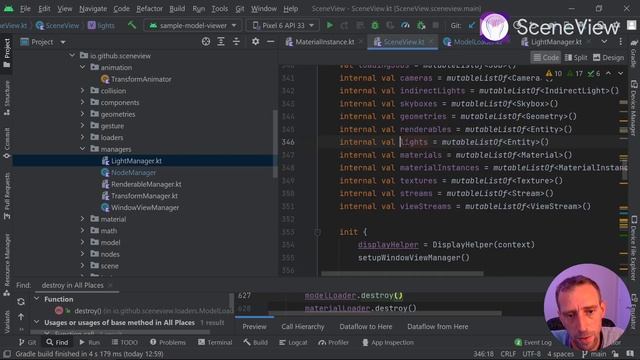Image resolution: width=640 pixels, height=360 pixels.
Task: Open the Resource Manager tool window
Action: click(x=7, y=264)
